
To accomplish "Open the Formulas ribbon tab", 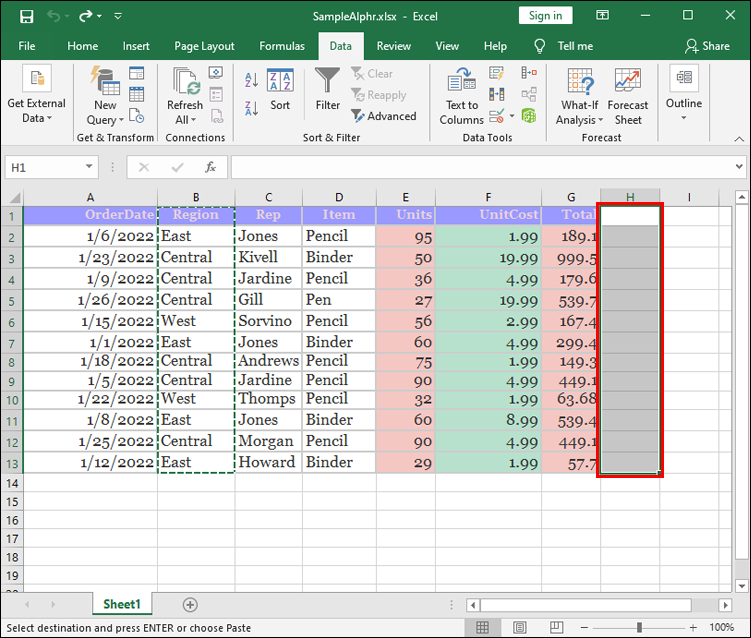I will (x=282, y=46).
